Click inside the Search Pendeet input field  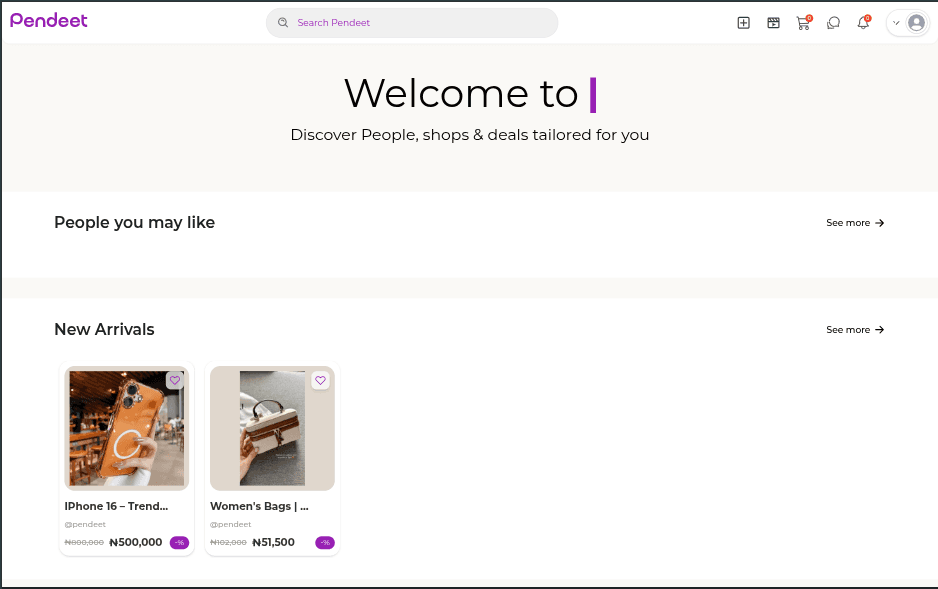click(412, 22)
